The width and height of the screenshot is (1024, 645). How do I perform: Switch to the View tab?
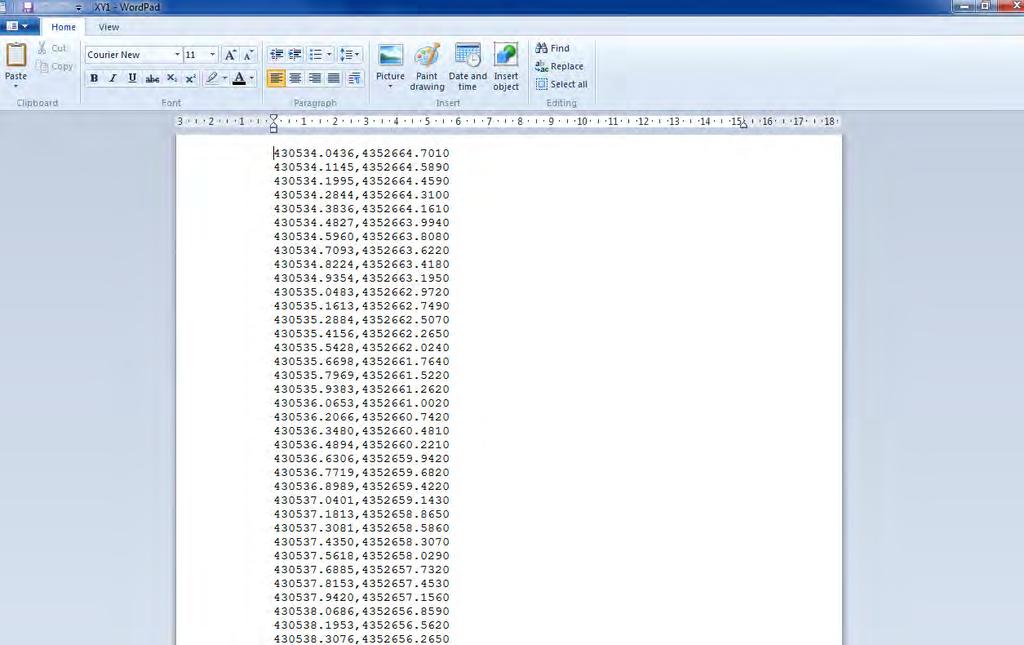point(108,27)
